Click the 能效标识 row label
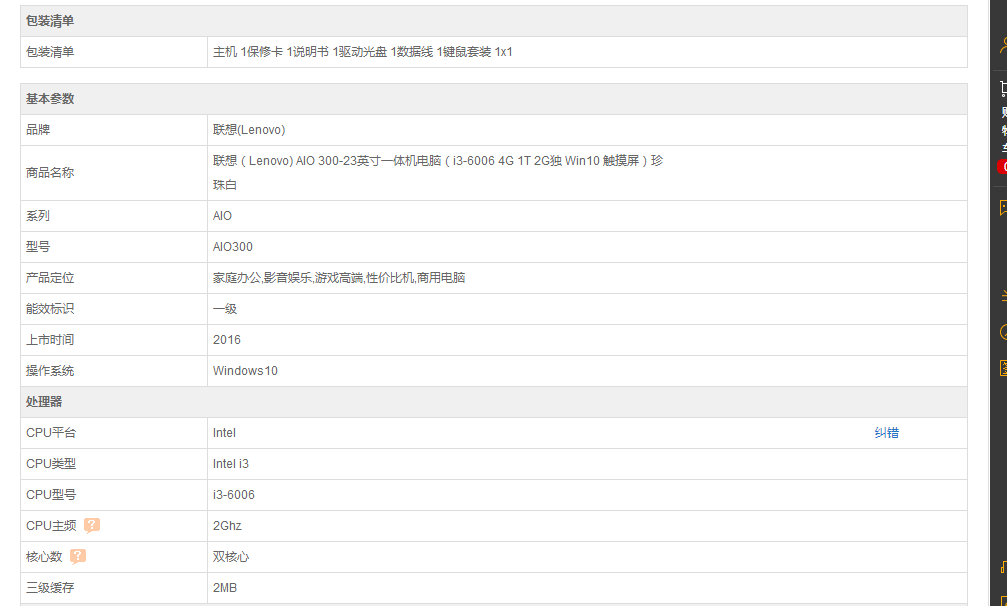 click(49, 309)
